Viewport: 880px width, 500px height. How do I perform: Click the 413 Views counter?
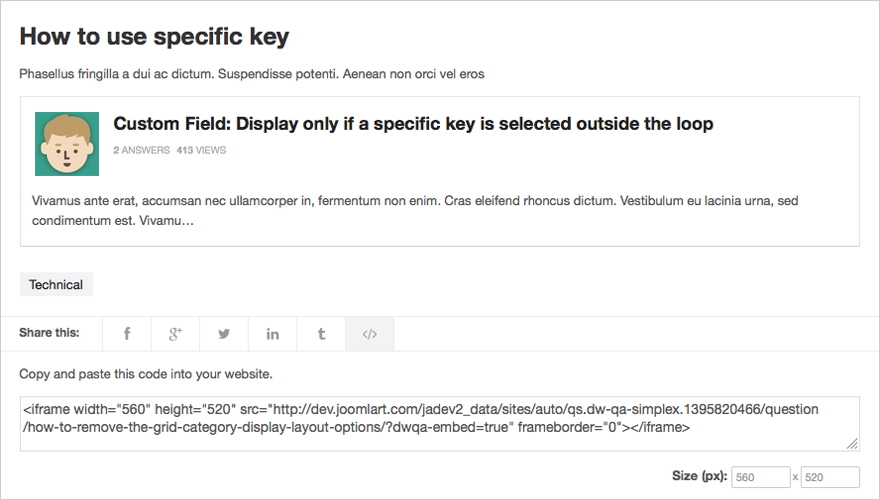[201, 150]
